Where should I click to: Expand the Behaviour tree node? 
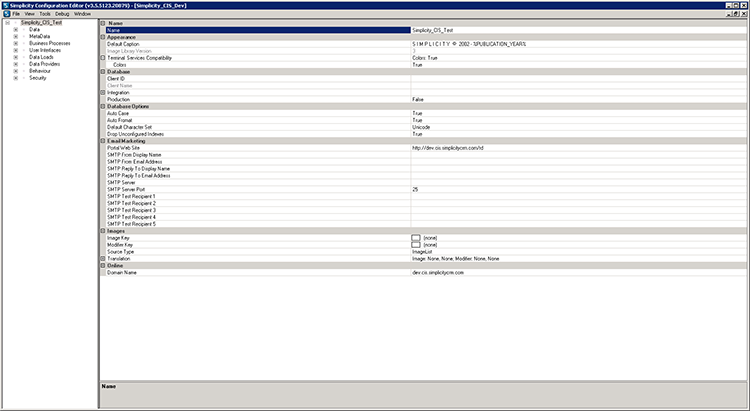[15, 71]
